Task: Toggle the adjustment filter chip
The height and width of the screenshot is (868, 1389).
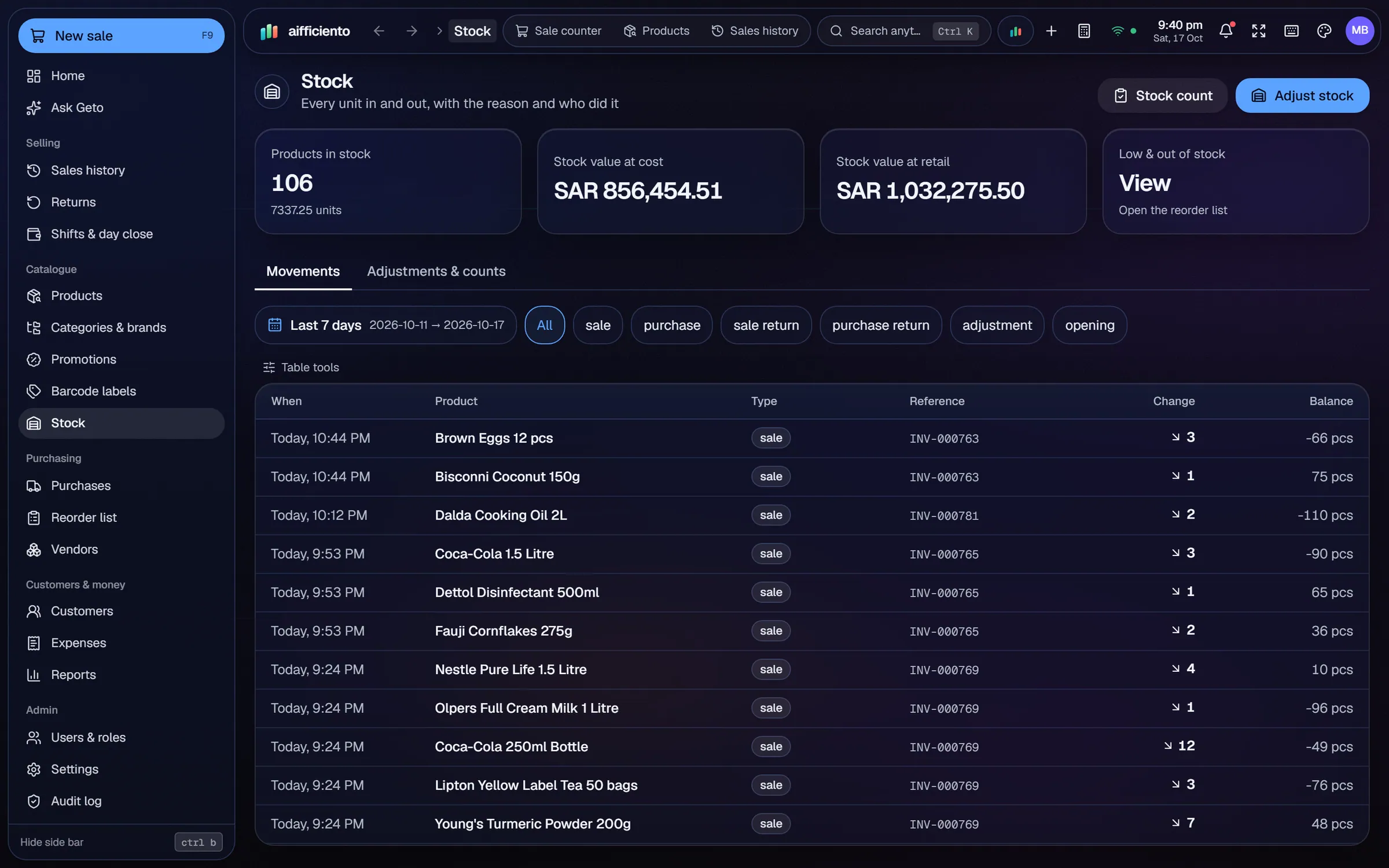Action: point(997,325)
